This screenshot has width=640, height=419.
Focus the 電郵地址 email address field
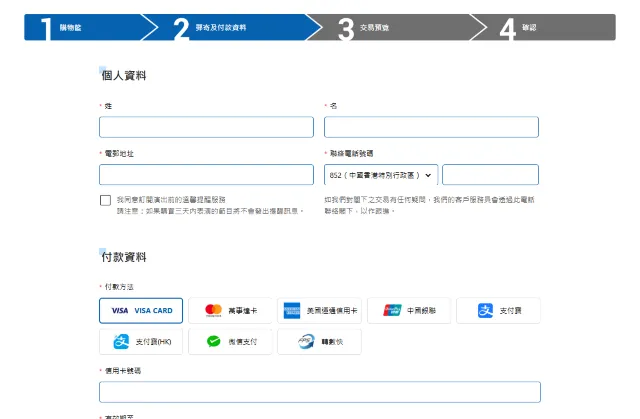click(x=207, y=175)
